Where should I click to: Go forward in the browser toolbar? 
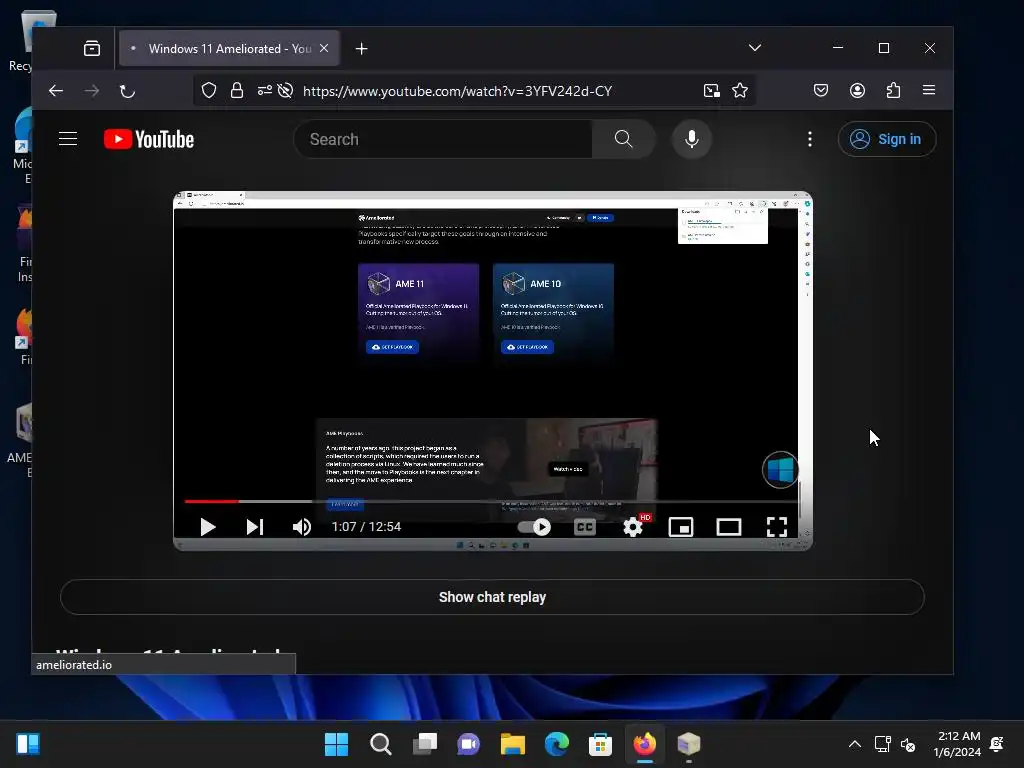(x=92, y=91)
